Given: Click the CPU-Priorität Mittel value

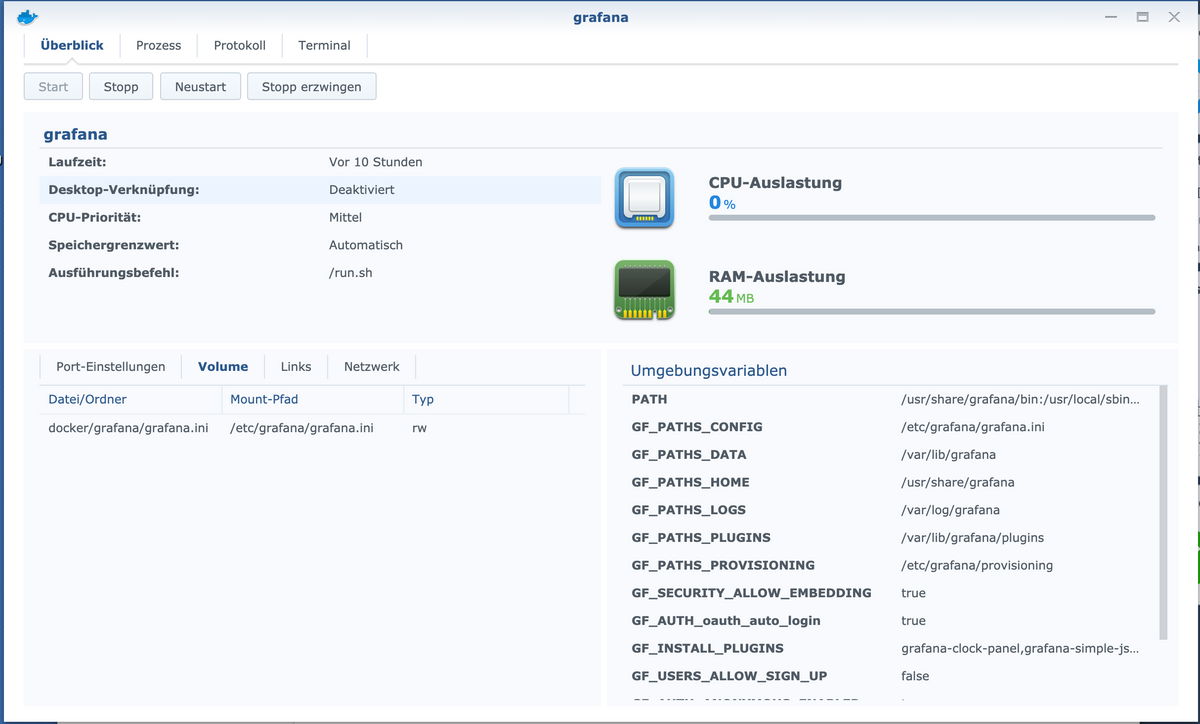Looking at the screenshot, I should [345, 217].
